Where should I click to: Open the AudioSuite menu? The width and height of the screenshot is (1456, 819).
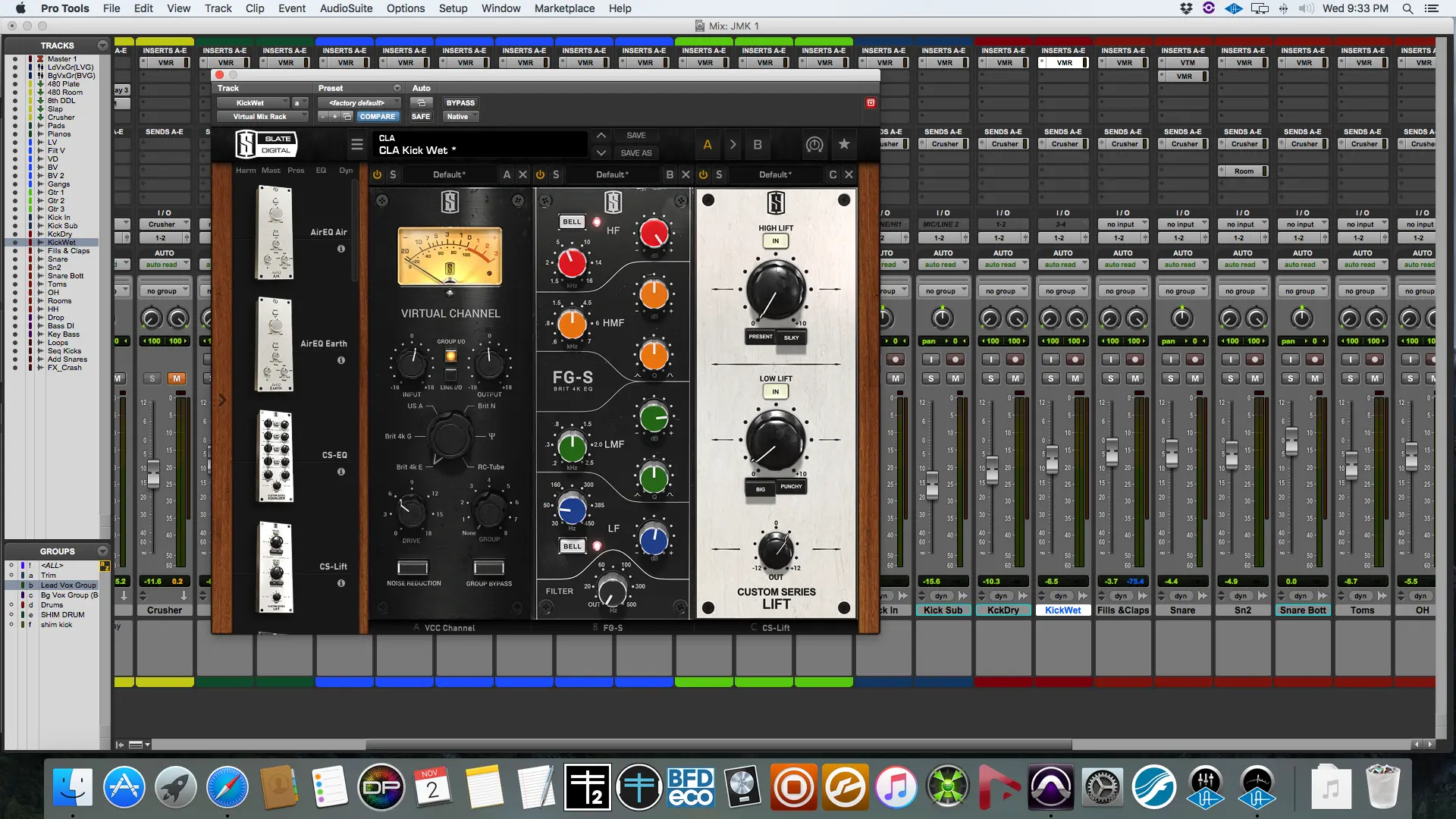(x=346, y=8)
